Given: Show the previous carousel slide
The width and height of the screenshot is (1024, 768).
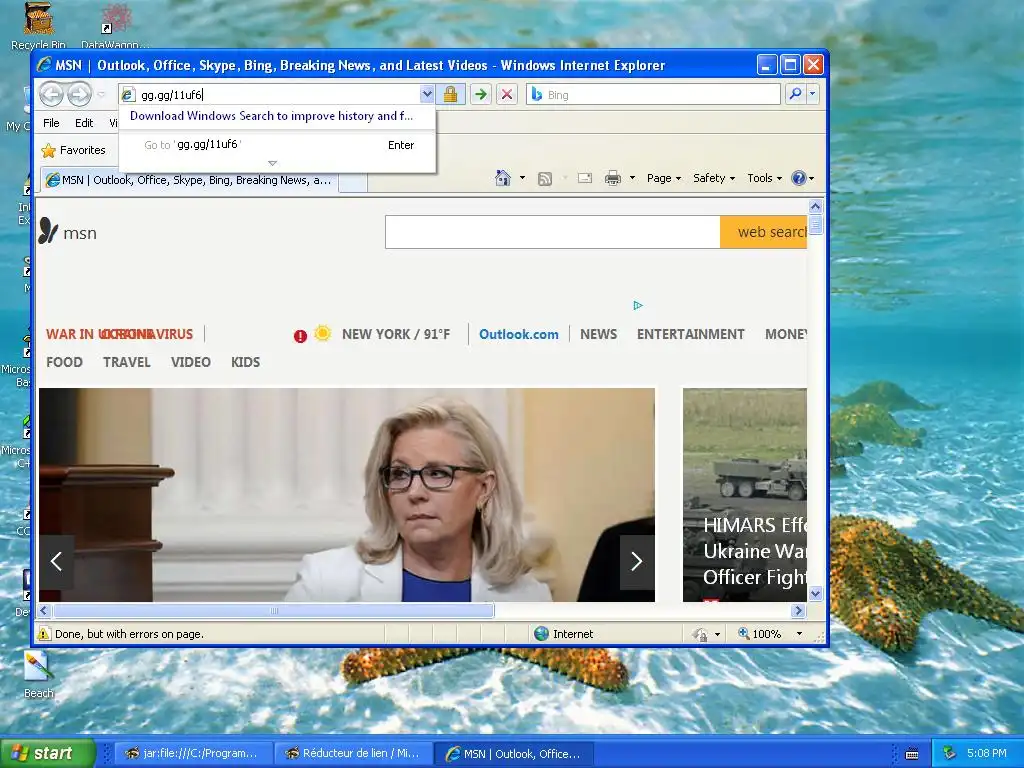Looking at the screenshot, I should (56, 561).
